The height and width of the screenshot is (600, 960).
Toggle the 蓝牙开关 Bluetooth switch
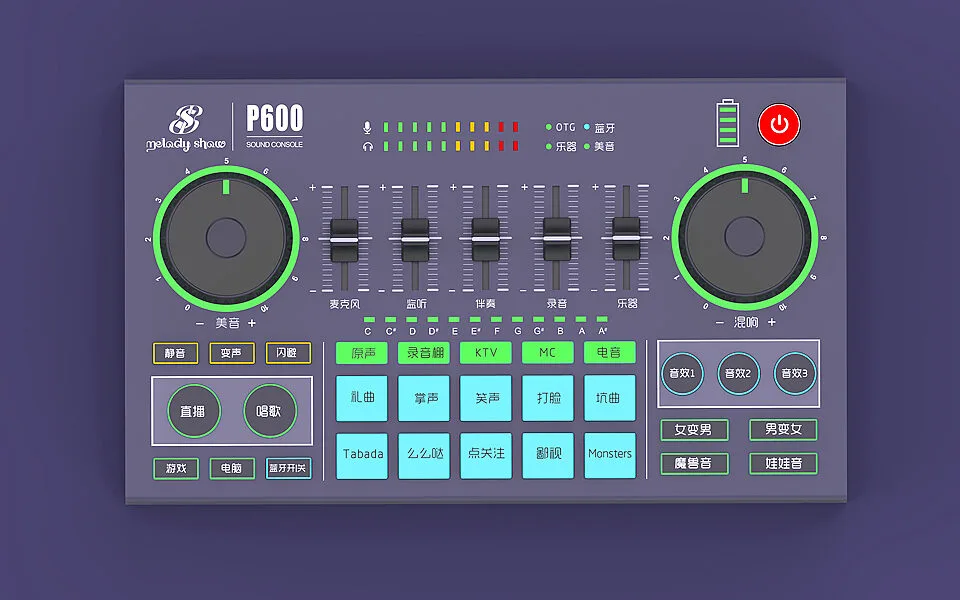click(x=288, y=468)
